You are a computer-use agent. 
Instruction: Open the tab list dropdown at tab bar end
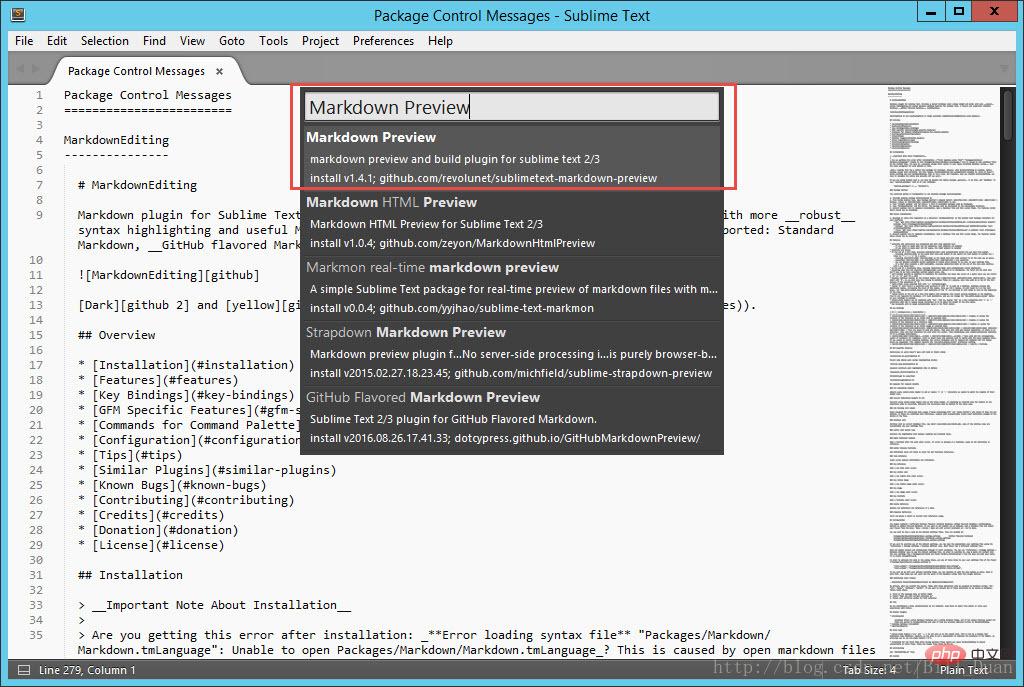coord(1004,69)
